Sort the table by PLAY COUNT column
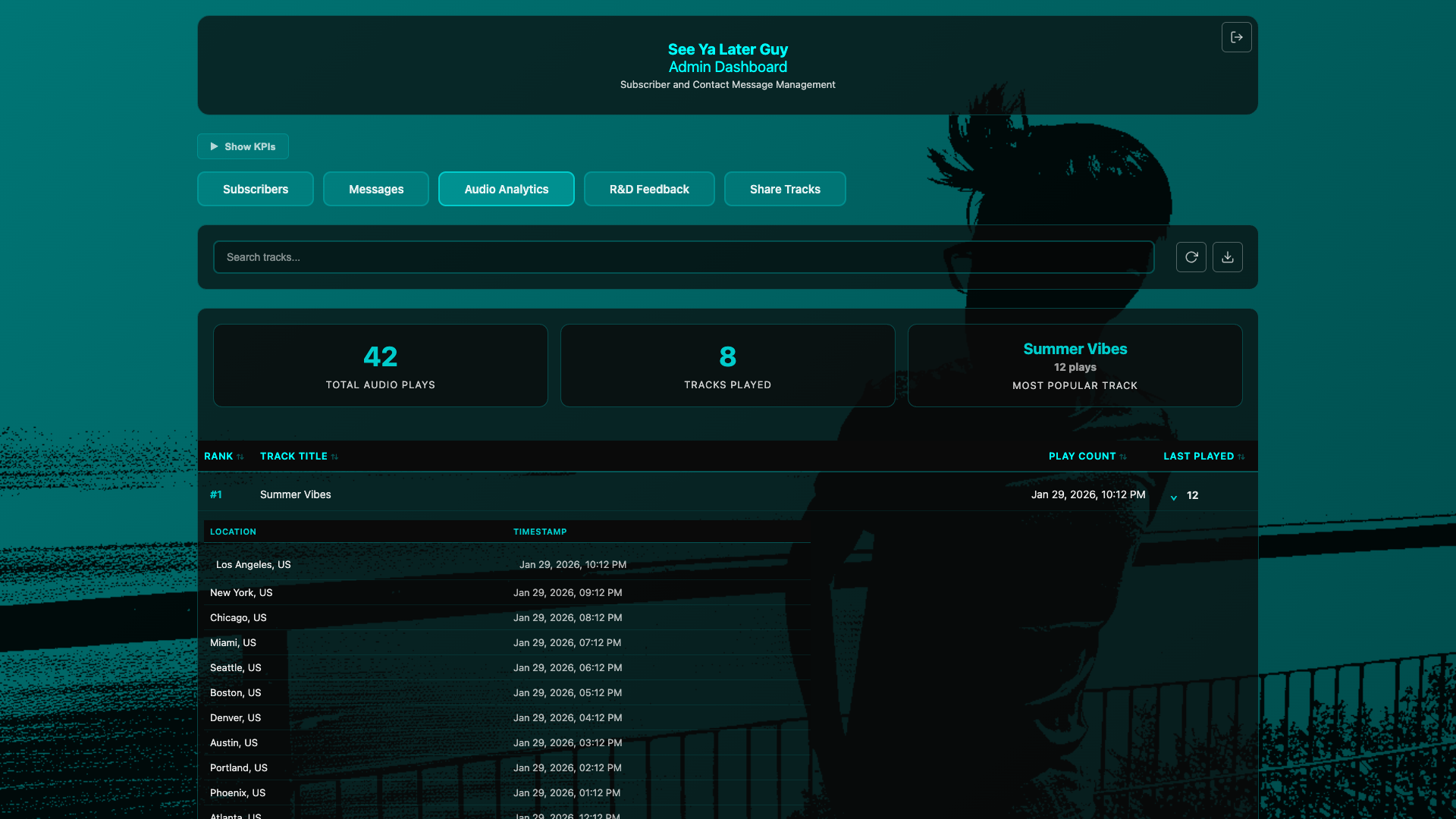 pyautogui.click(x=1082, y=456)
